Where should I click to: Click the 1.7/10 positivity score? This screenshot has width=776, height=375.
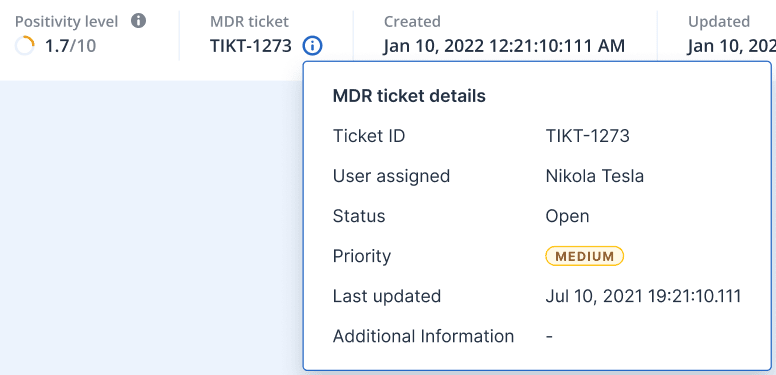pyautogui.click(x=70, y=46)
